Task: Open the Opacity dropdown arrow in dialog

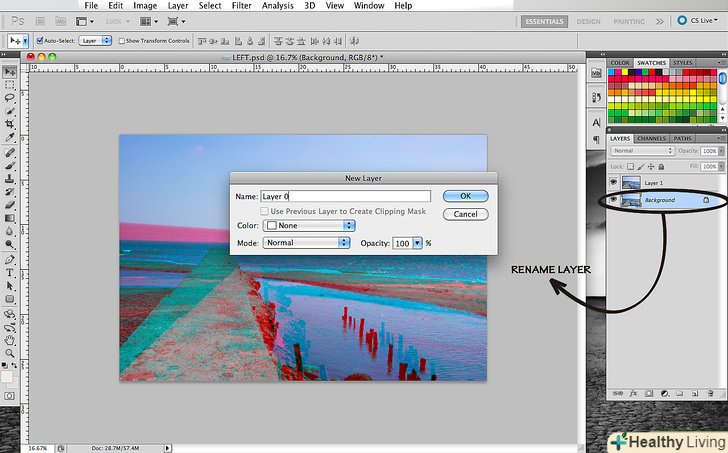Action: [x=418, y=243]
